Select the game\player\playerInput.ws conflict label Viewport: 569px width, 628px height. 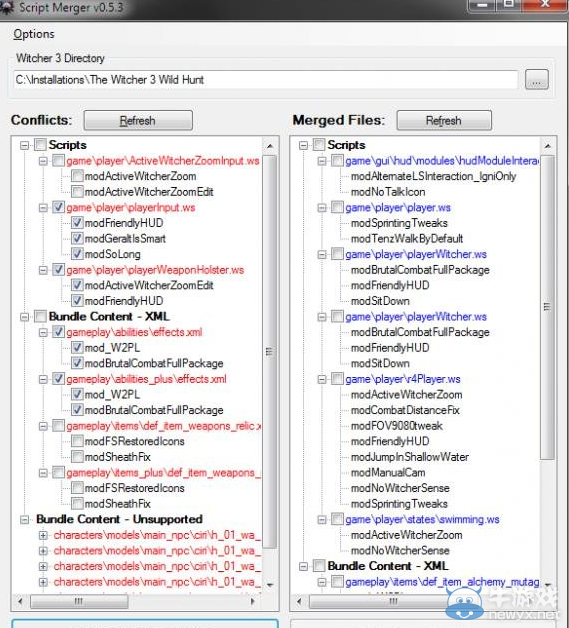pos(131,207)
